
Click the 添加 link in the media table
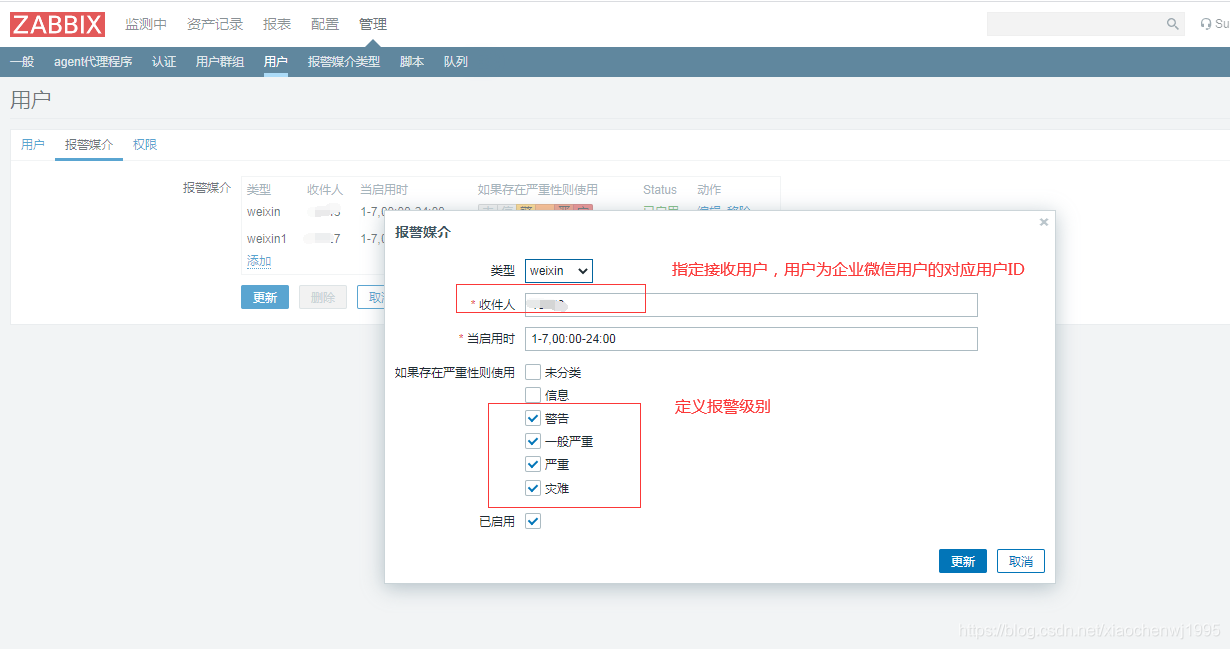coord(259,261)
